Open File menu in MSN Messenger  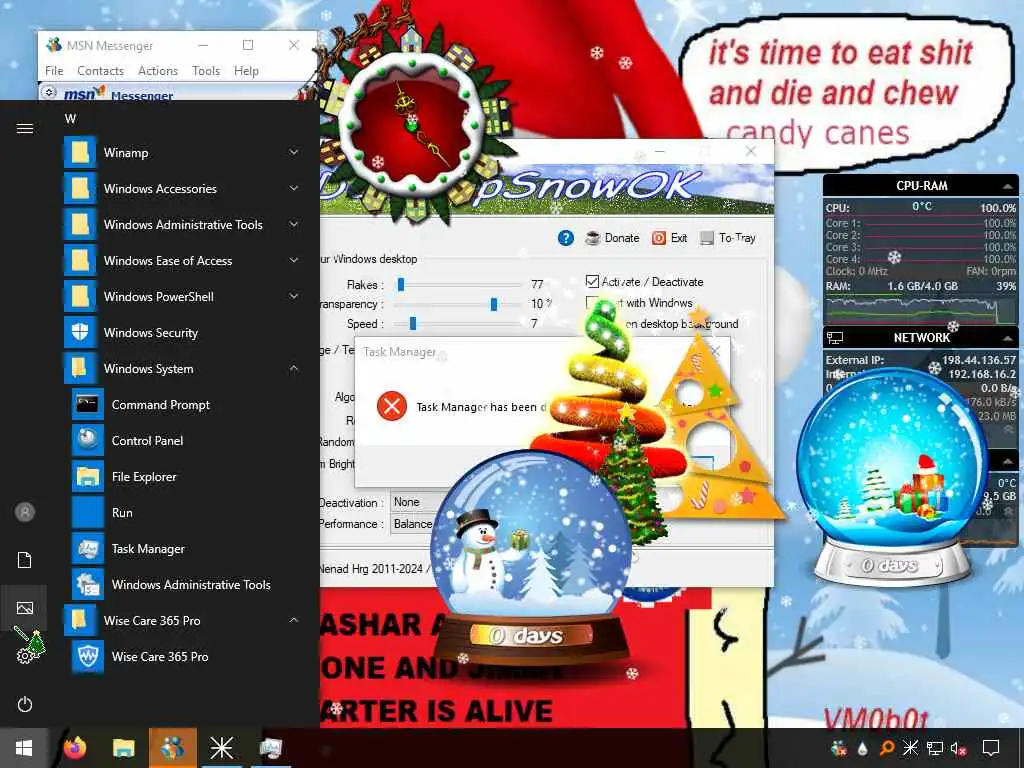coord(54,71)
